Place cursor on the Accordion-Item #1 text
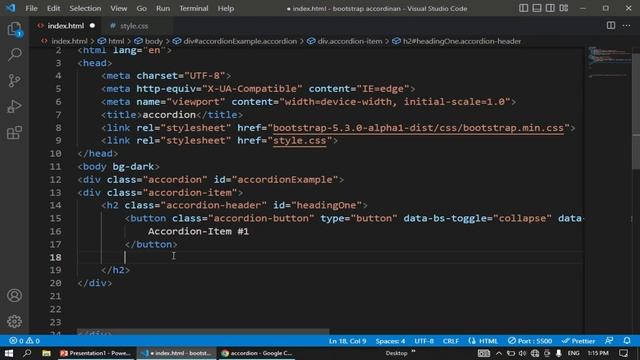The width and height of the screenshot is (640, 360). [198, 231]
